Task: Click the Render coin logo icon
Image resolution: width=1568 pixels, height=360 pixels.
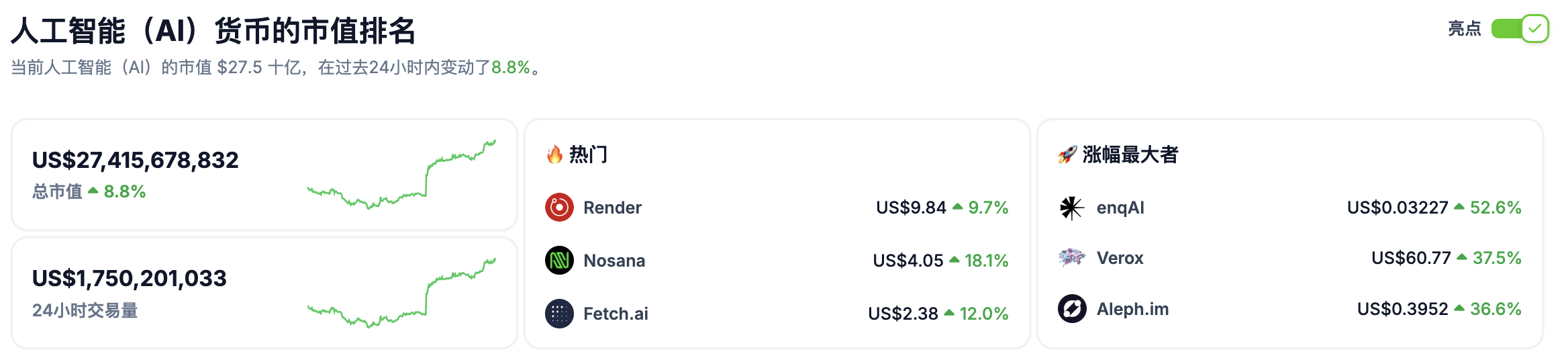Action: [x=559, y=208]
